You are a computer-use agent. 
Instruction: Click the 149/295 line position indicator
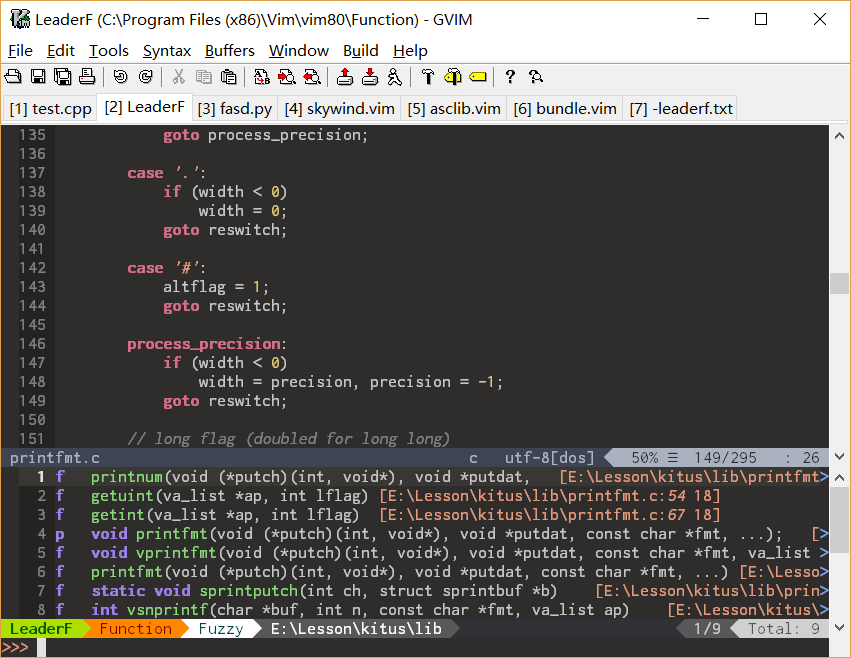point(725,458)
